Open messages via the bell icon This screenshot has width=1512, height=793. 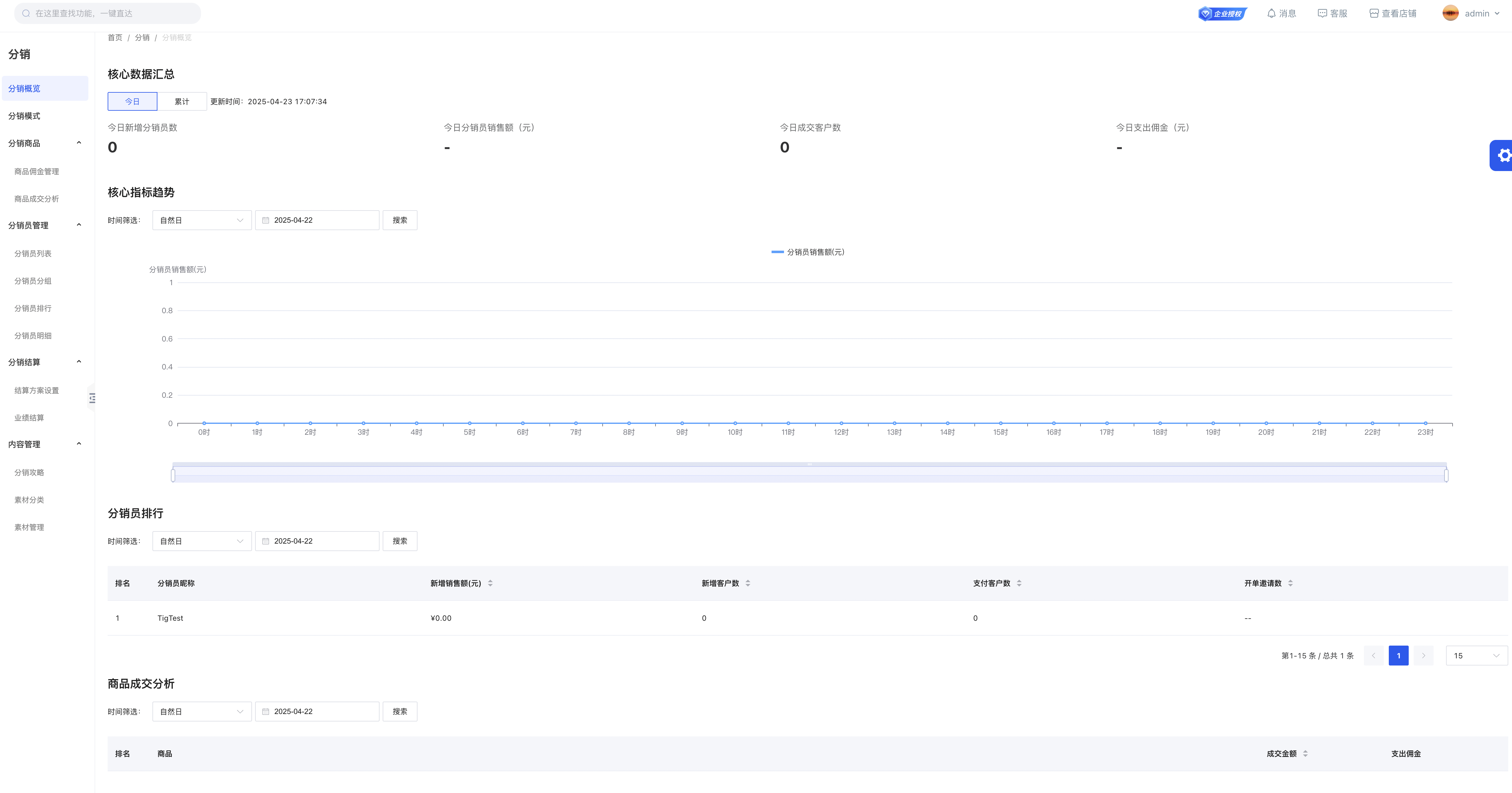1271,13
